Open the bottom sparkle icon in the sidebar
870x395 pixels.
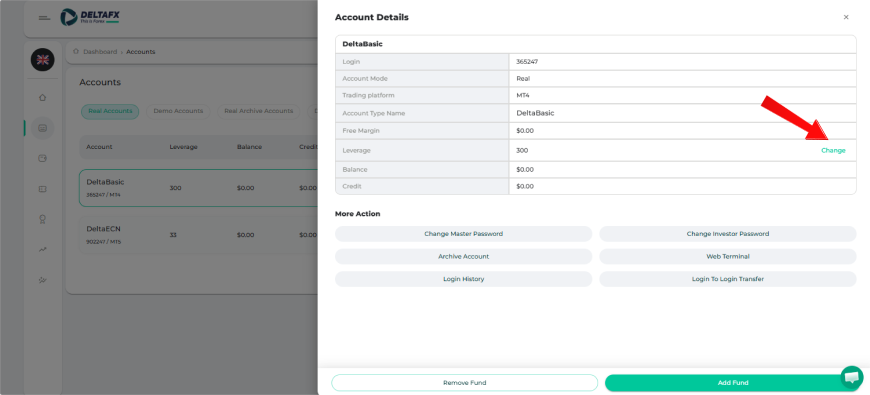[x=43, y=280]
